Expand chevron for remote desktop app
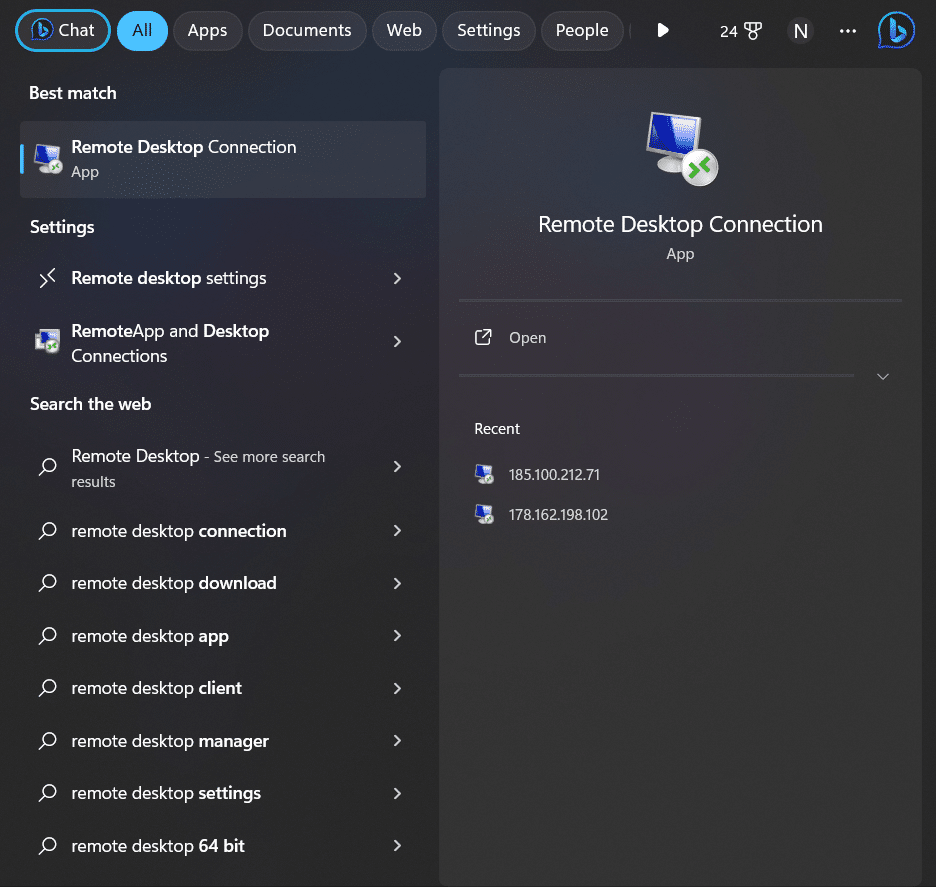Viewport: 936px width, 887px height. point(397,636)
